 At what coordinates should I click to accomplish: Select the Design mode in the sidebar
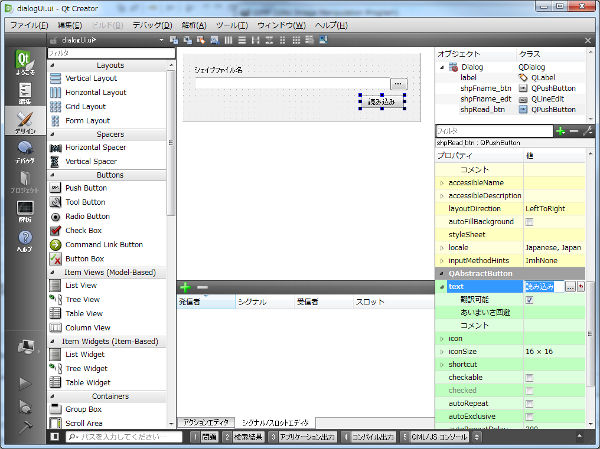click(25, 122)
